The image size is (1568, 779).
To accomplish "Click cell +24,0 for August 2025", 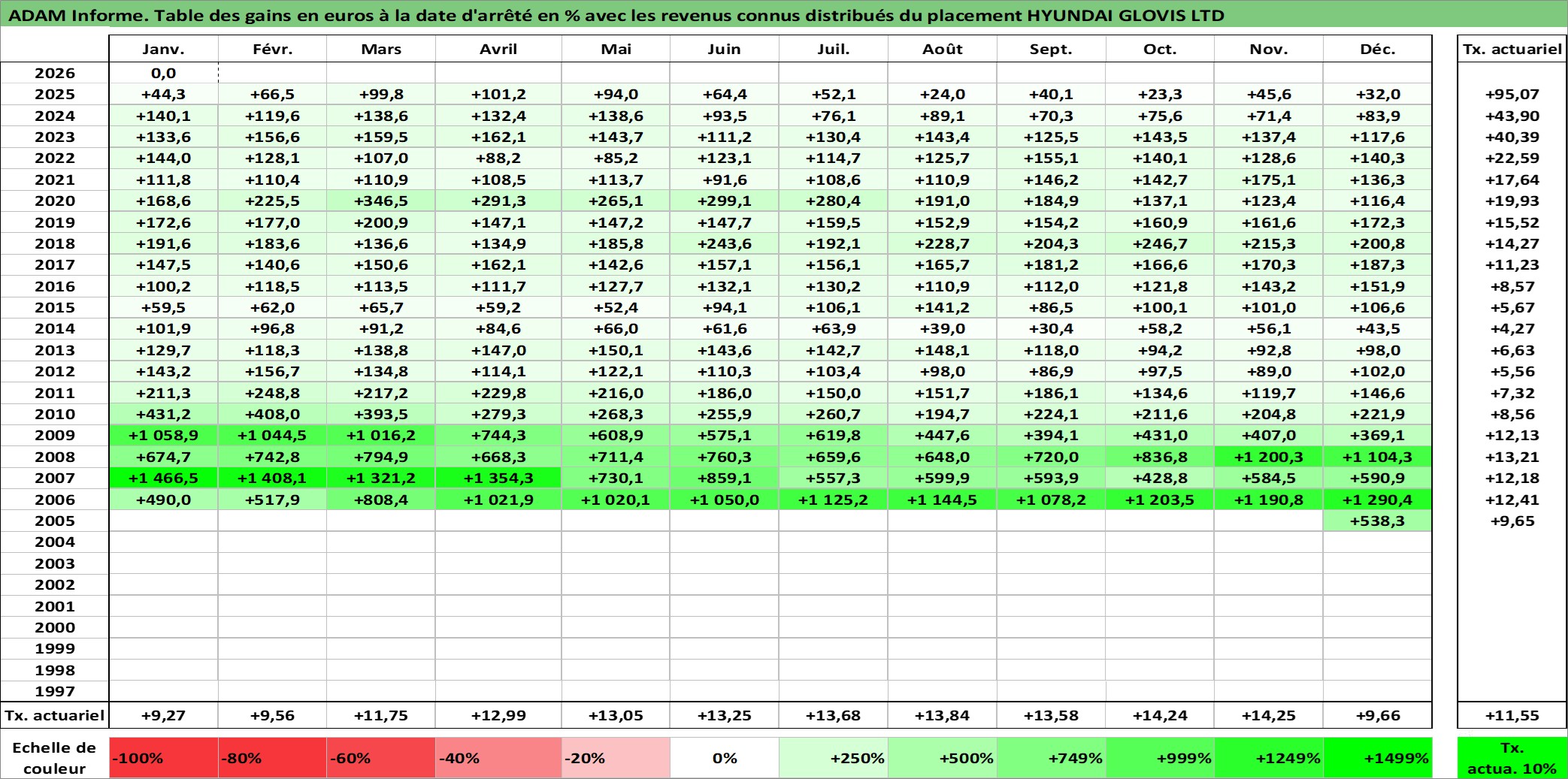I will coord(943,94).
